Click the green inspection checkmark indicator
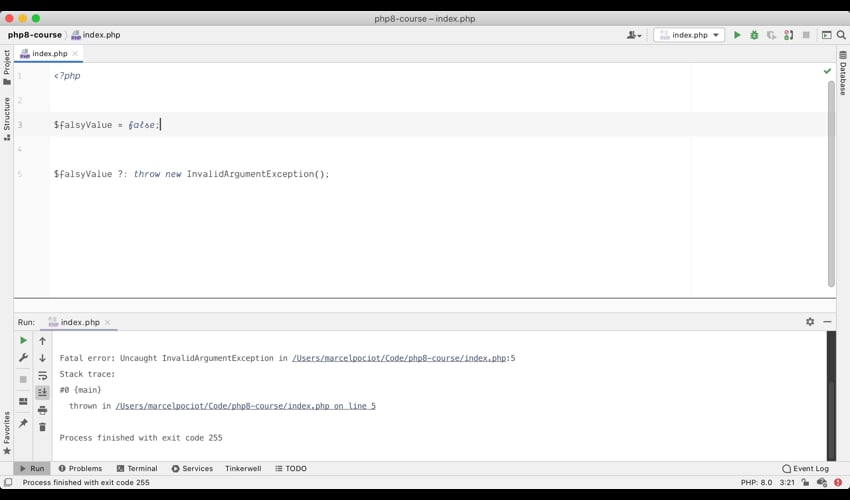Image resolution: width=850 pixels, height=500 pixels. click(827, 71)
